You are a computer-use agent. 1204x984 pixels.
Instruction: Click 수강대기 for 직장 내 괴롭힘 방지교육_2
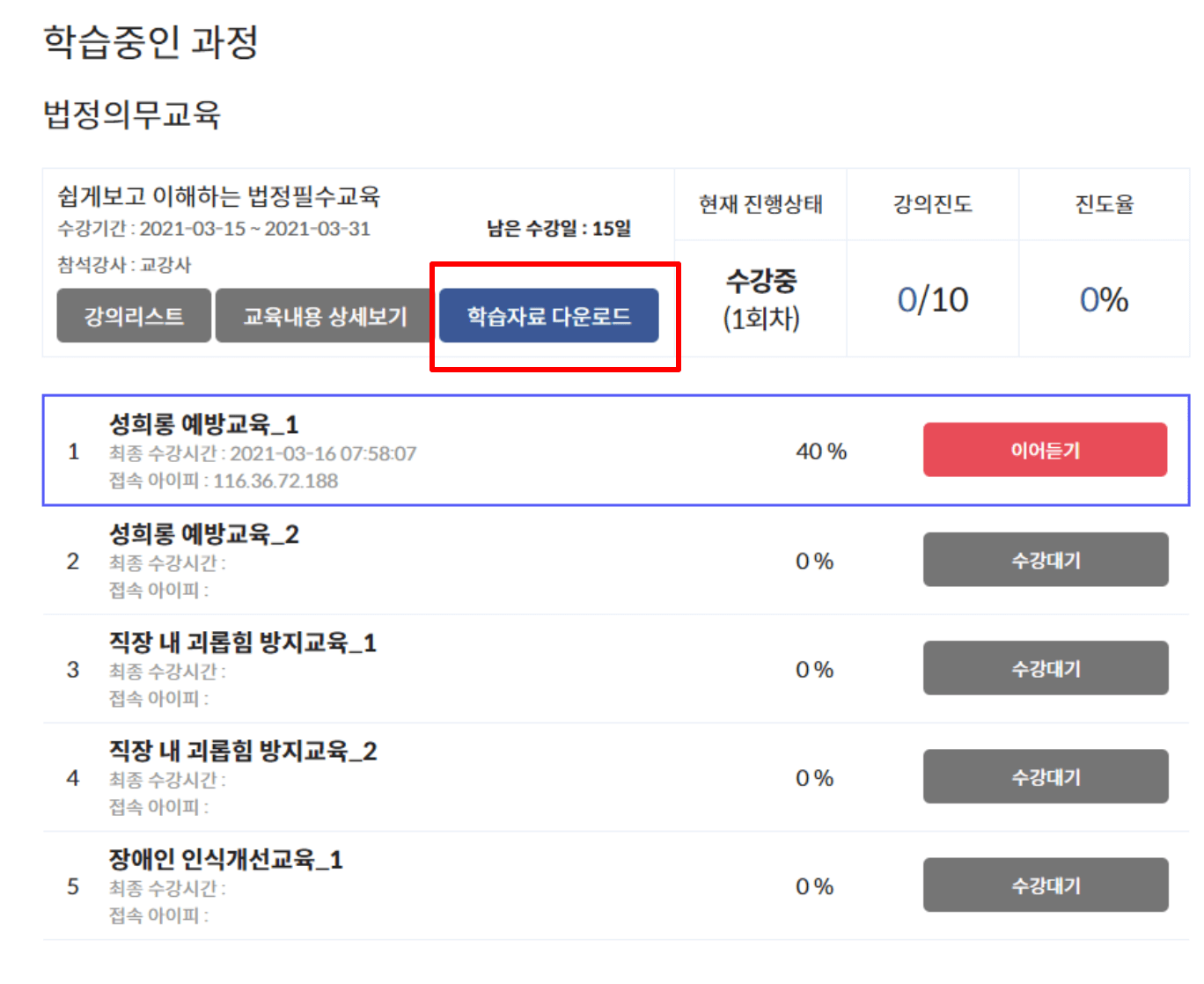(1046, 777)
